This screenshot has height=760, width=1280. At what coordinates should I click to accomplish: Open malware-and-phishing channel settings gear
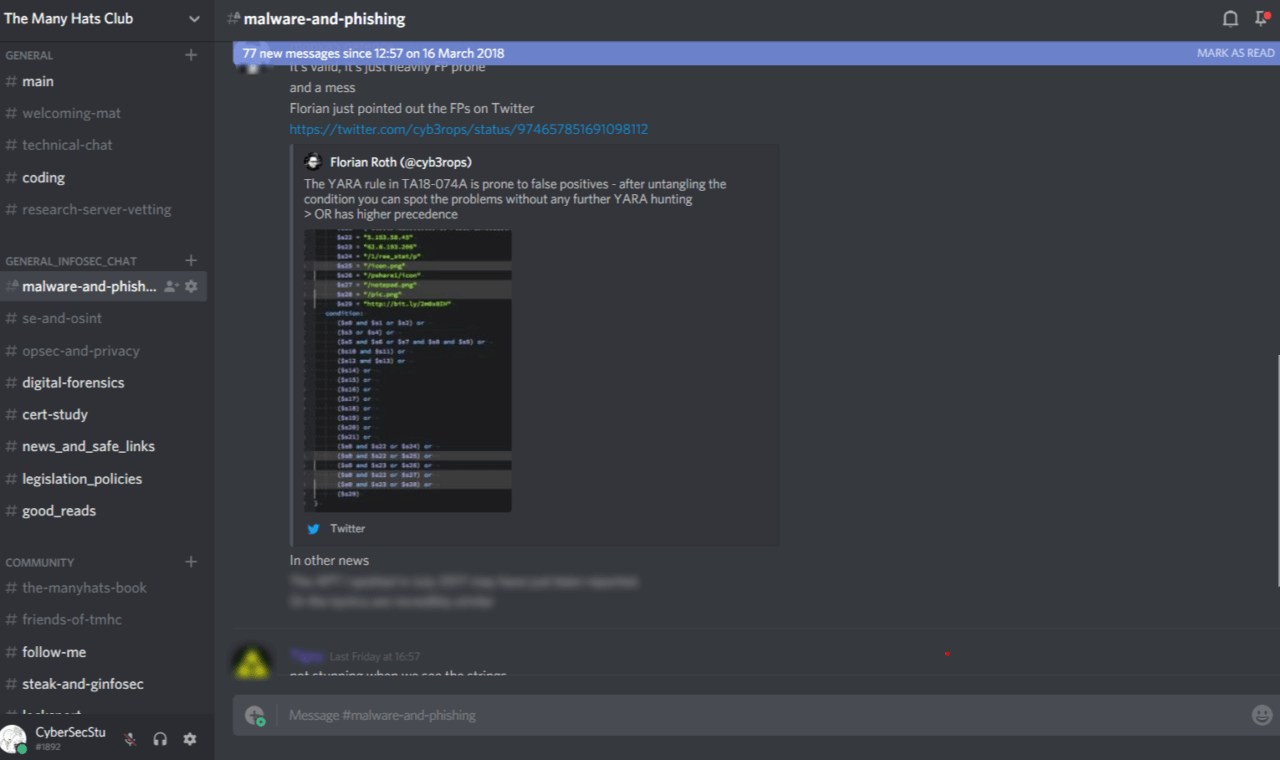pos(191,286)
